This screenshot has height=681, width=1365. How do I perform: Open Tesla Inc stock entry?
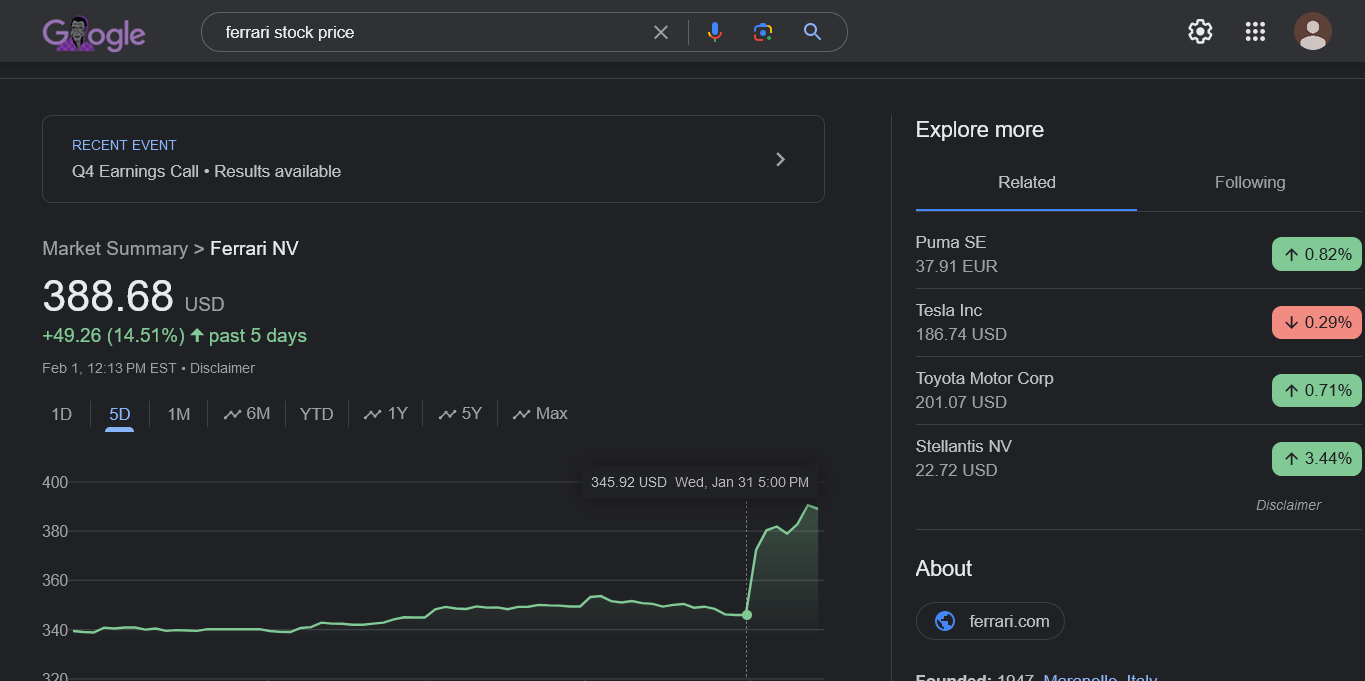[1139, 322]
